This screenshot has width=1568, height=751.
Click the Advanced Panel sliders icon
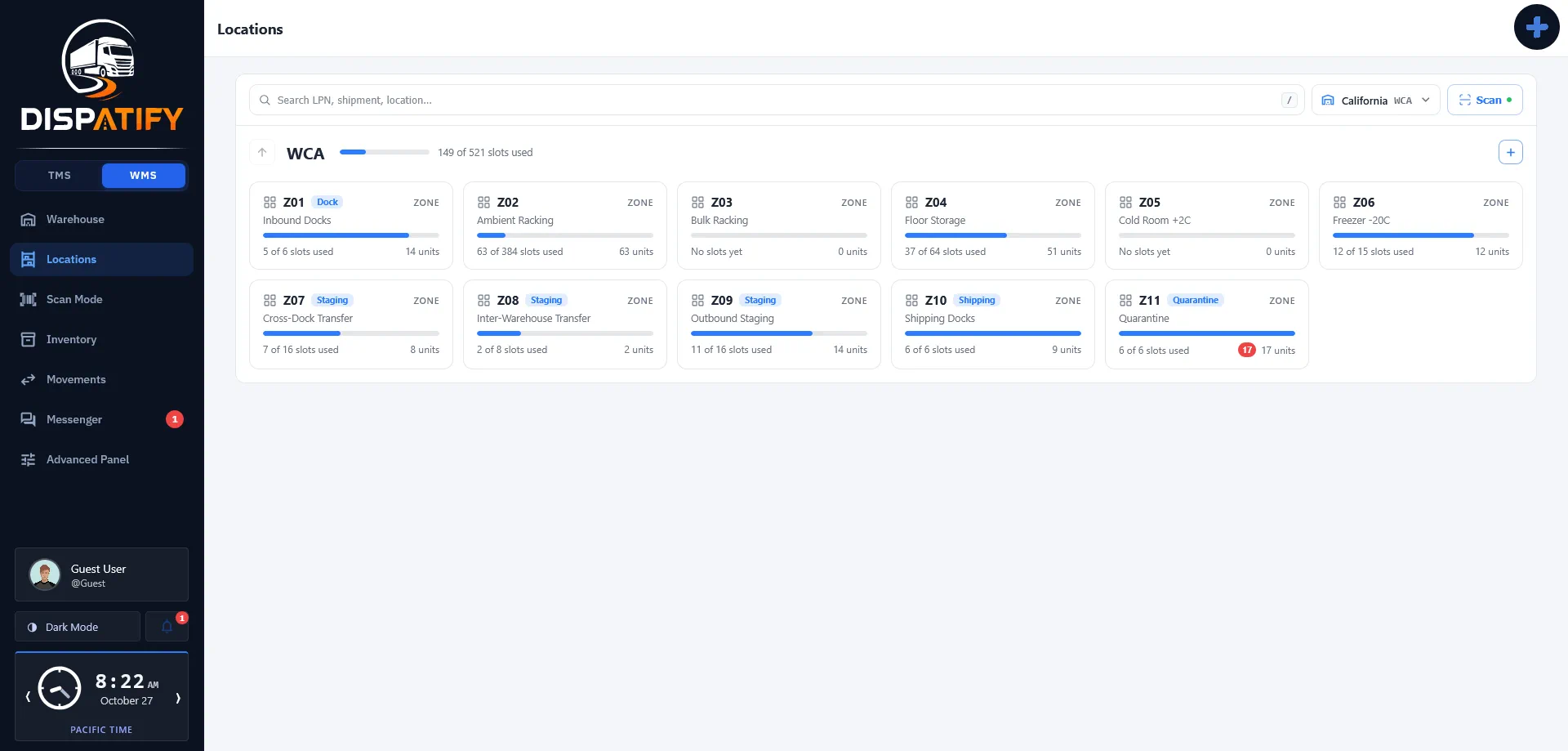[28, 459]
